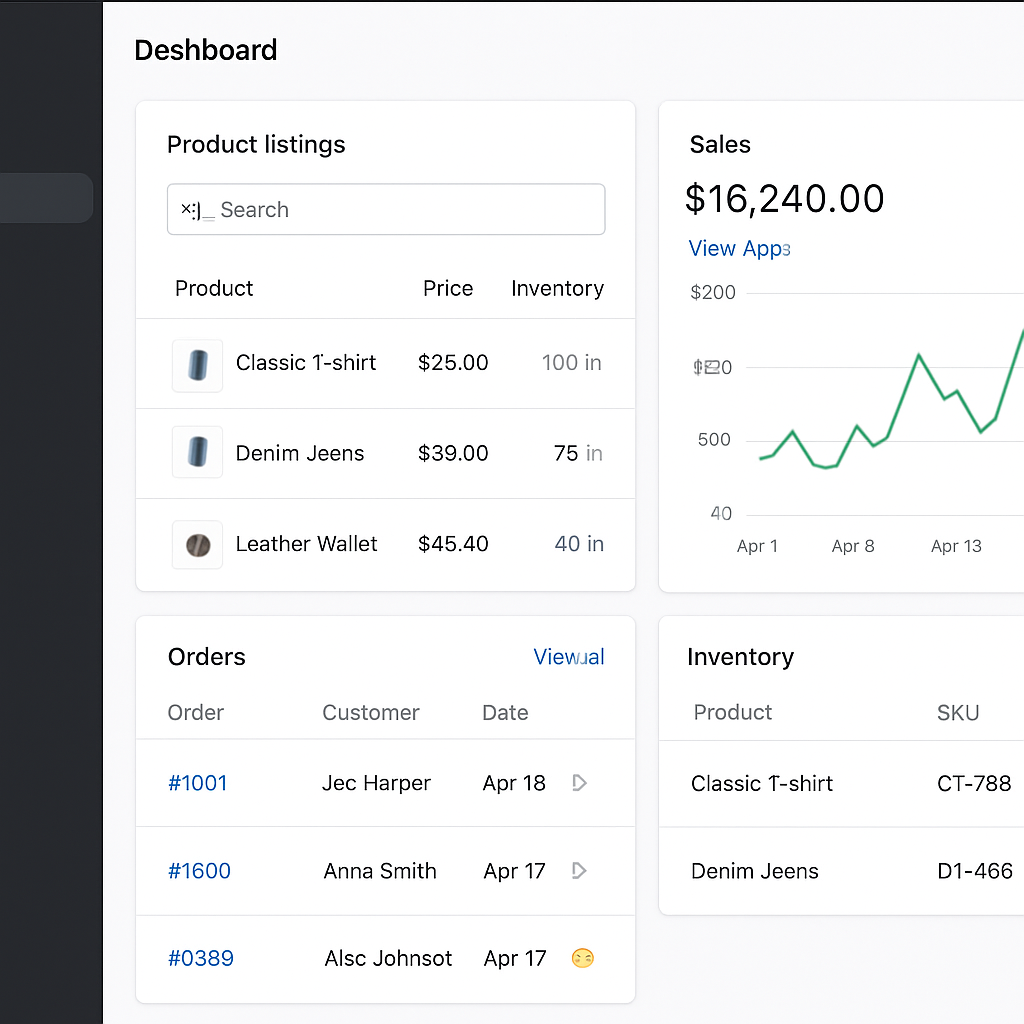1024x1024 pixels.
Task: Click the 100 in inventory value
Action: click(x=571, y=362)
